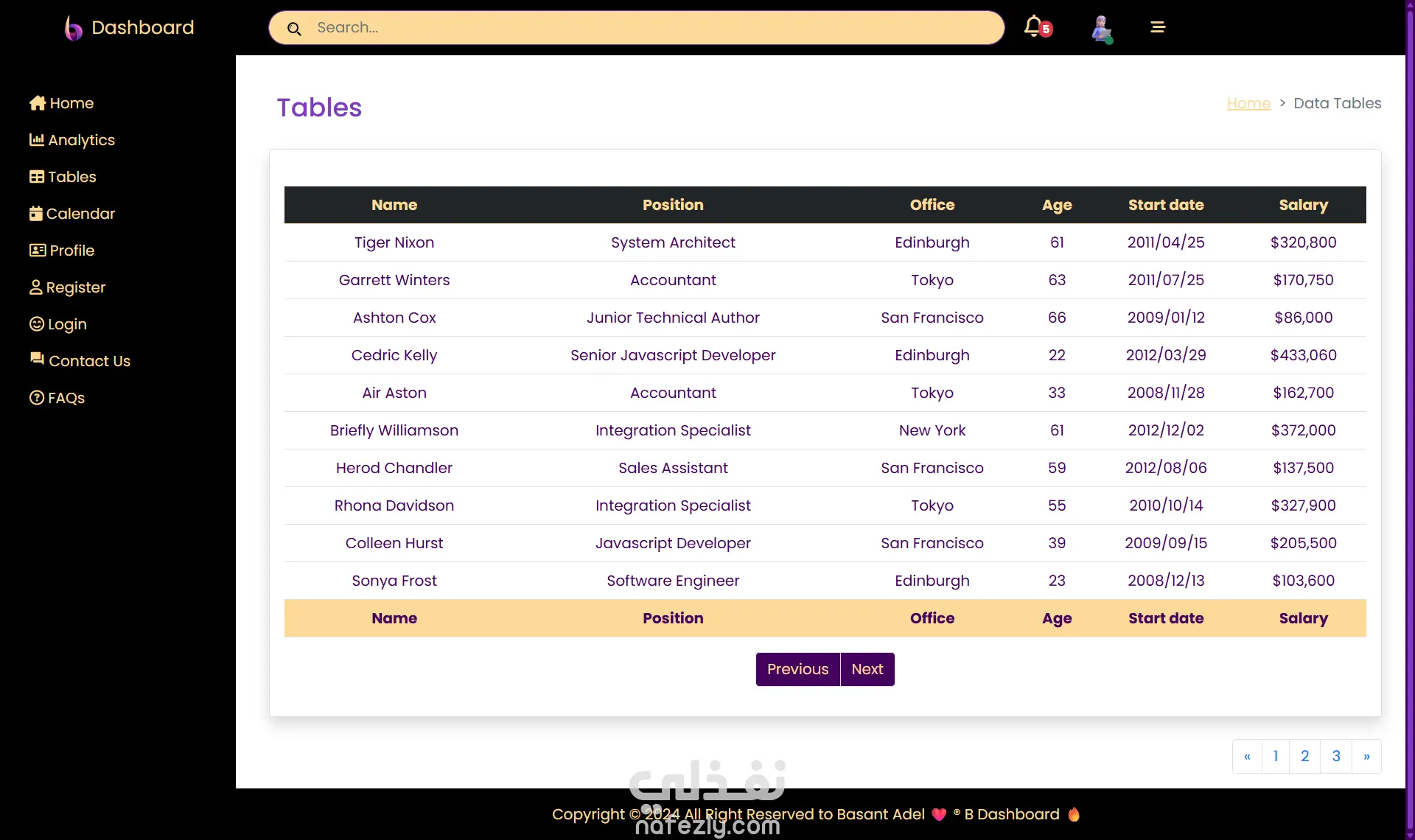1415x840 pixels.
Task: Open the user avatar profile icon
Action: click(1101, 28)
